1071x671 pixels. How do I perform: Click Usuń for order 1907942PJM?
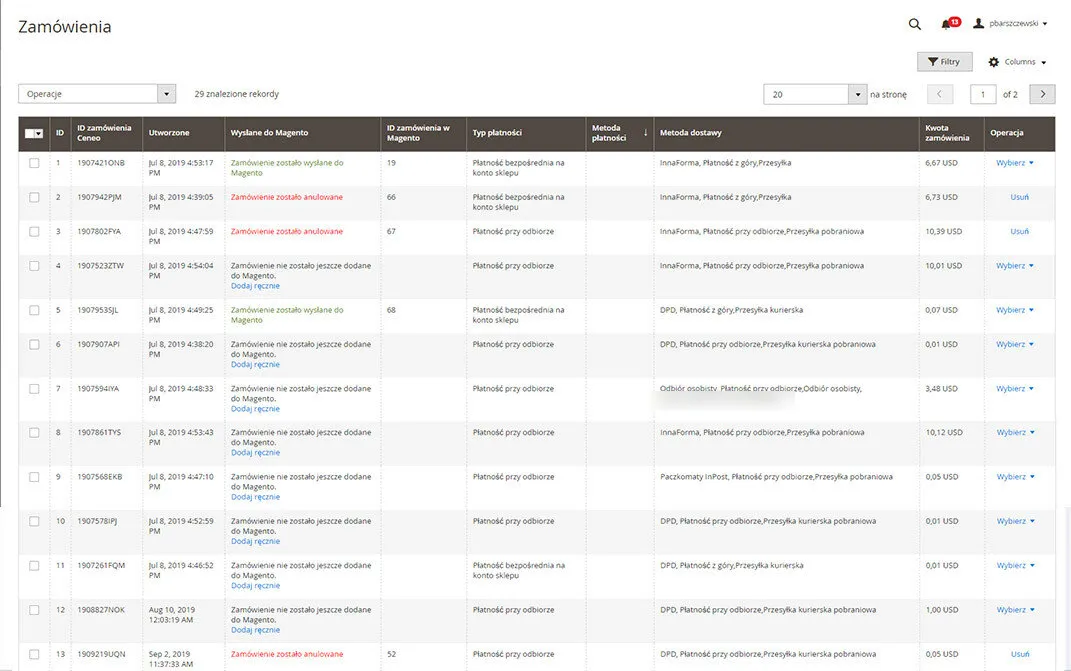point(1019,197)
